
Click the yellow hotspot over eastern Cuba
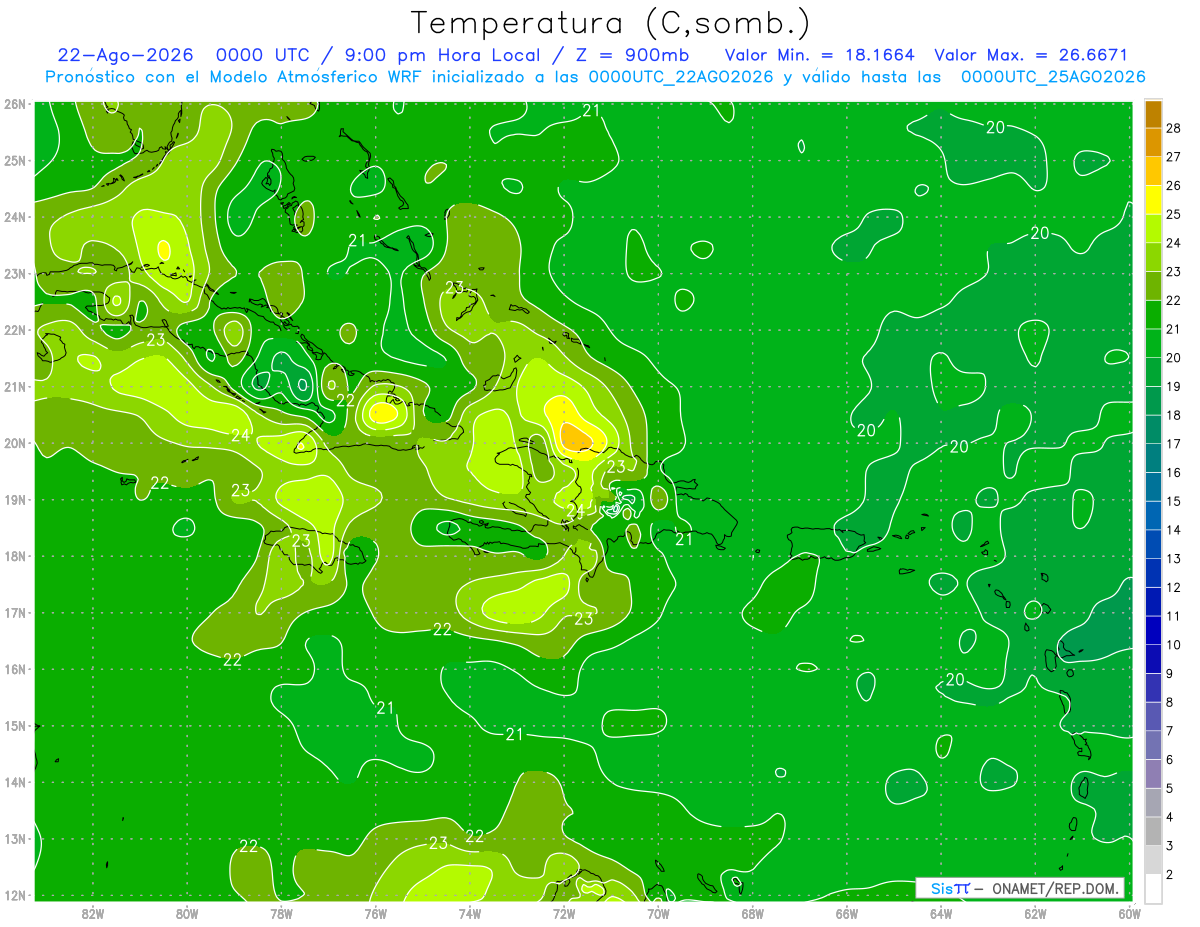click(383, 412)
